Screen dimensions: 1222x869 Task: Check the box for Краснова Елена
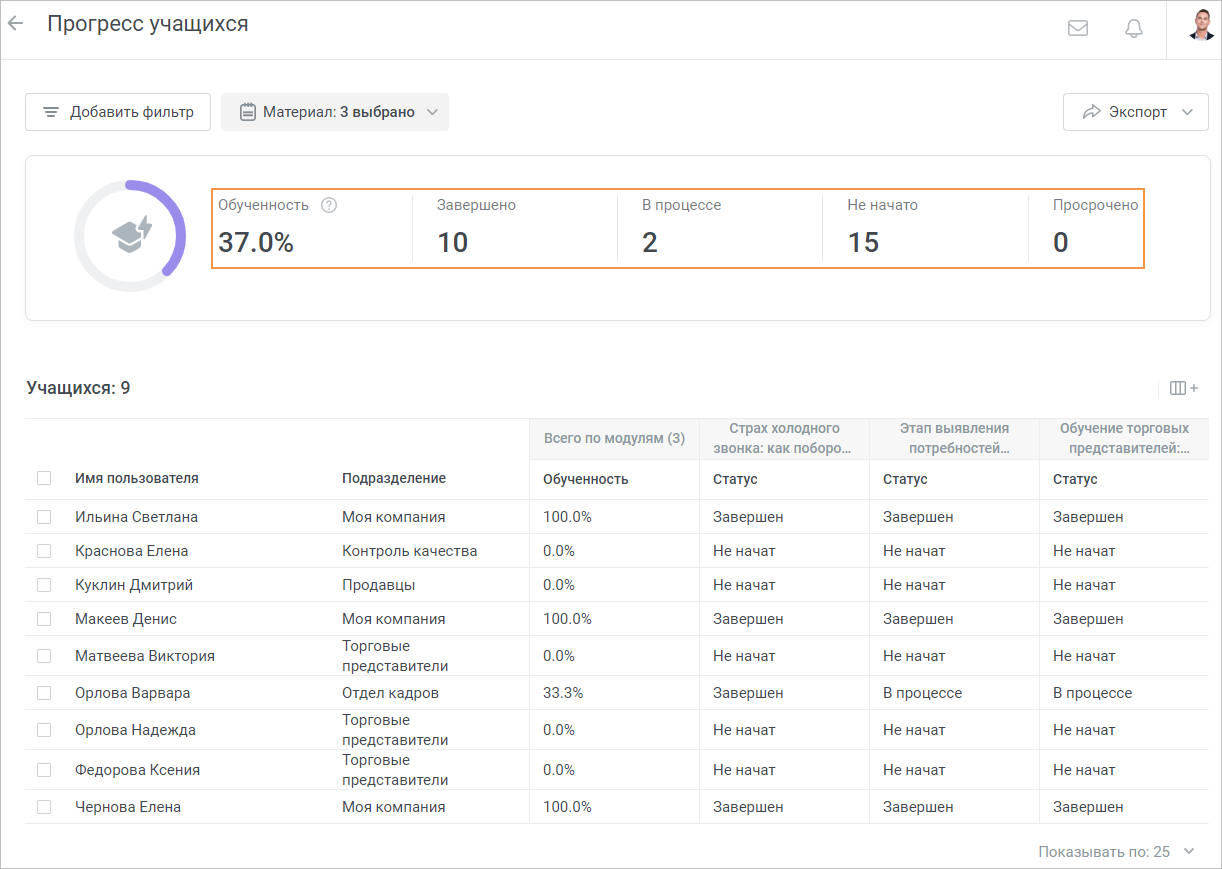(44, 551)
